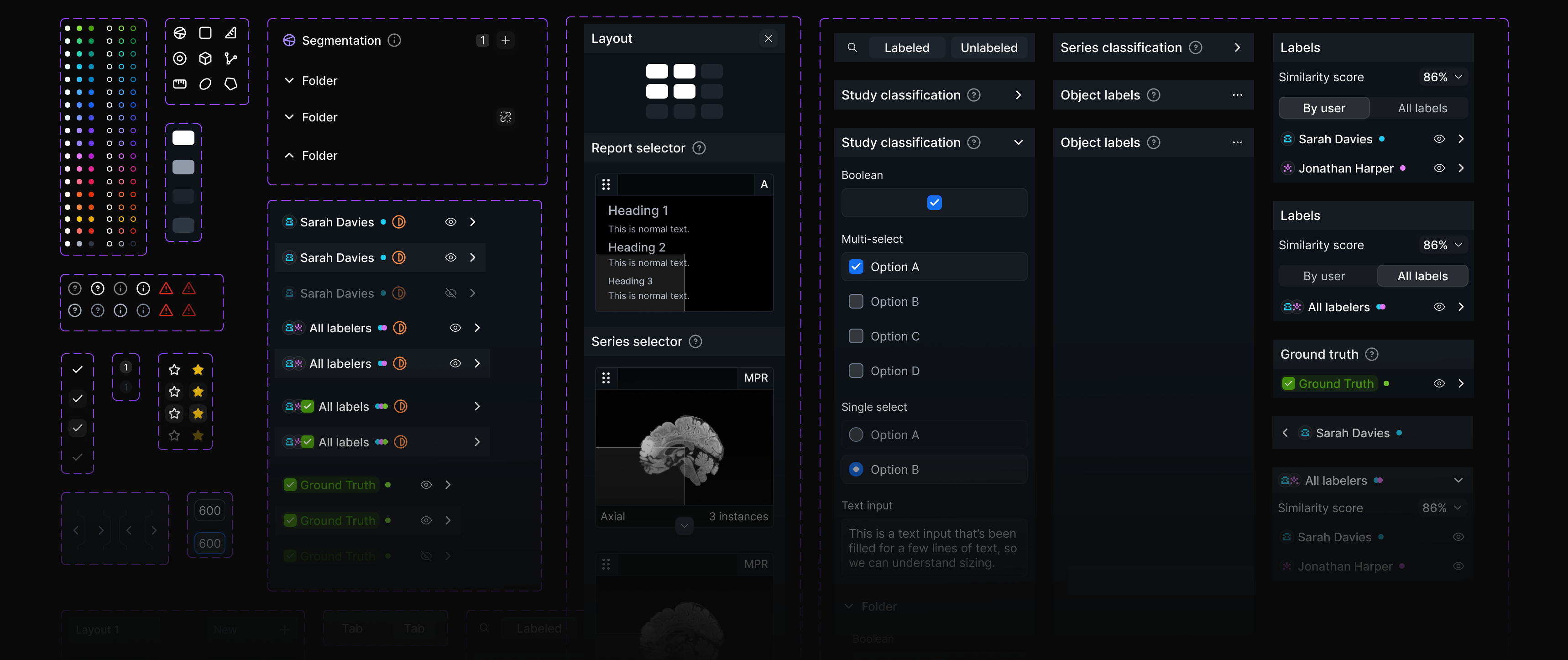
Task: Click the dimmed empty star outline
Action: click(x=174, y=435)
